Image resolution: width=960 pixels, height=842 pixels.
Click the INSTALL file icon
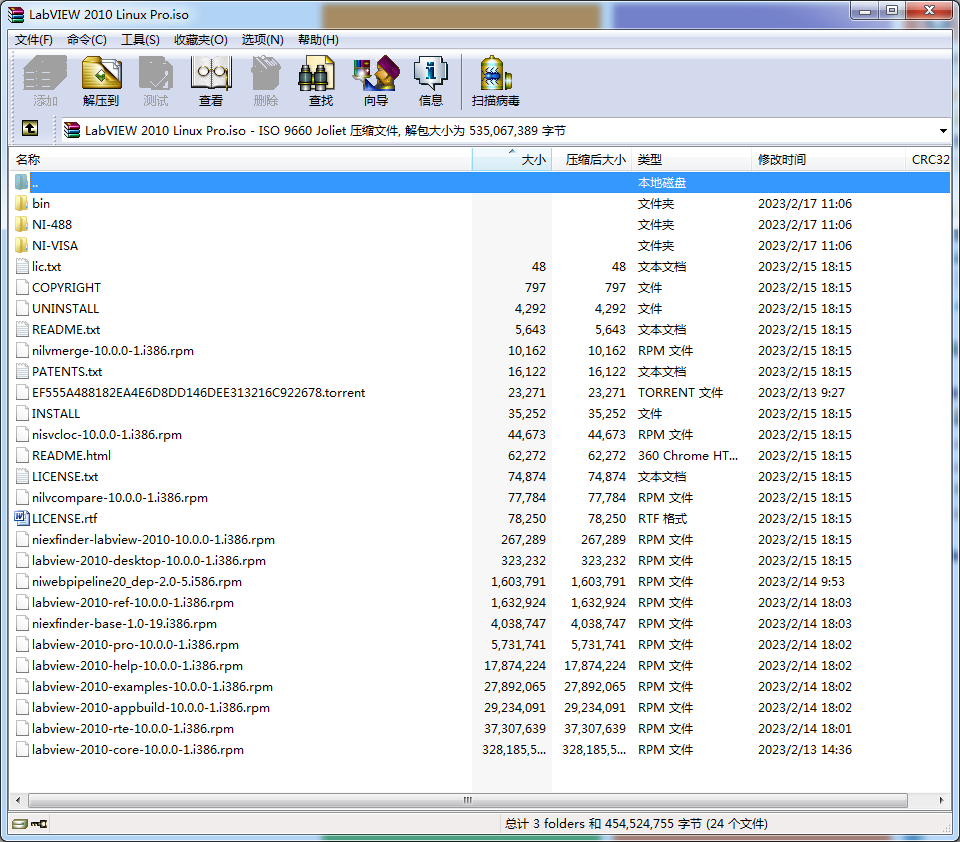(22, 413)
